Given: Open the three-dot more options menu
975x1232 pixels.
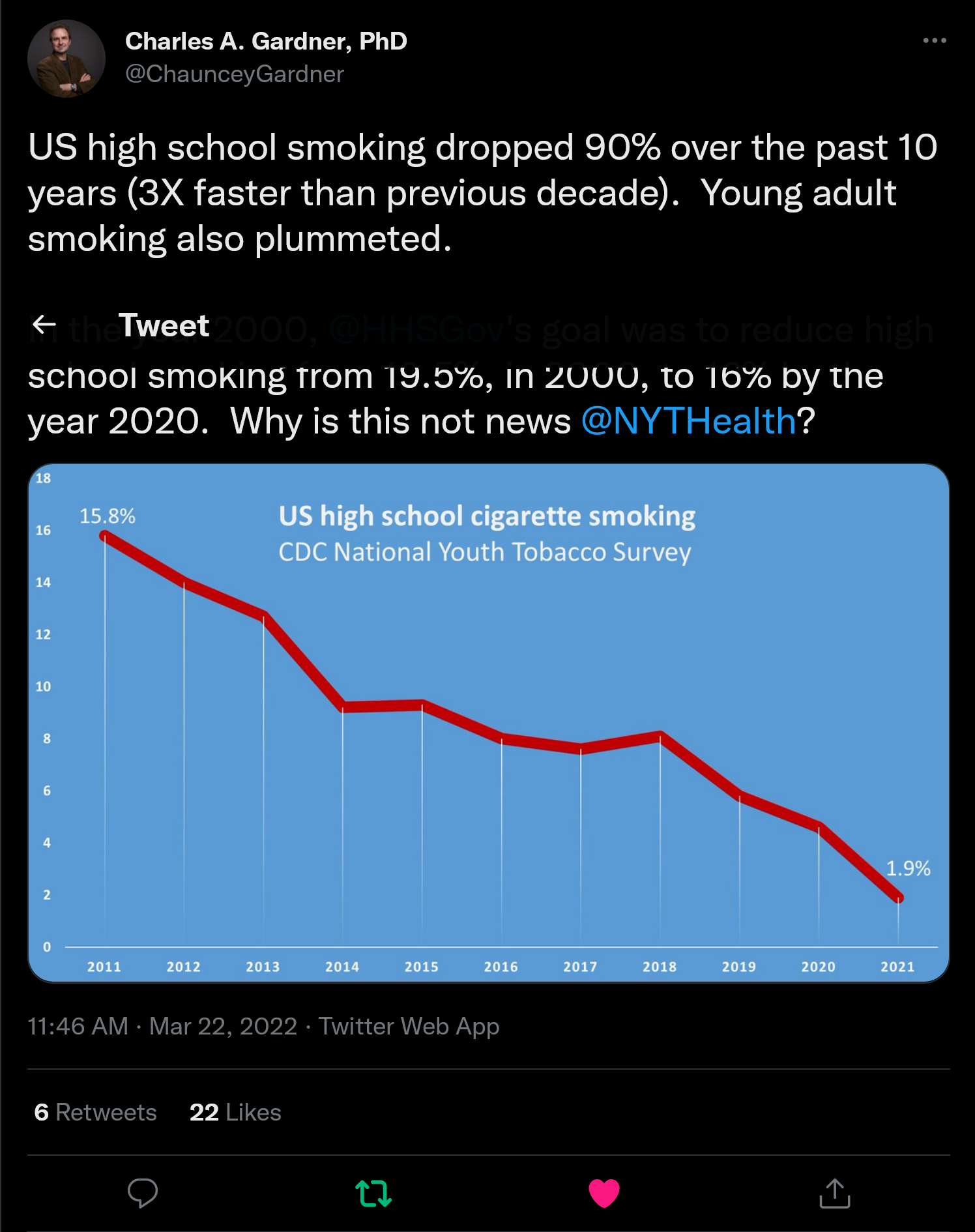Looking at the screenshot, I should [934, 40].
